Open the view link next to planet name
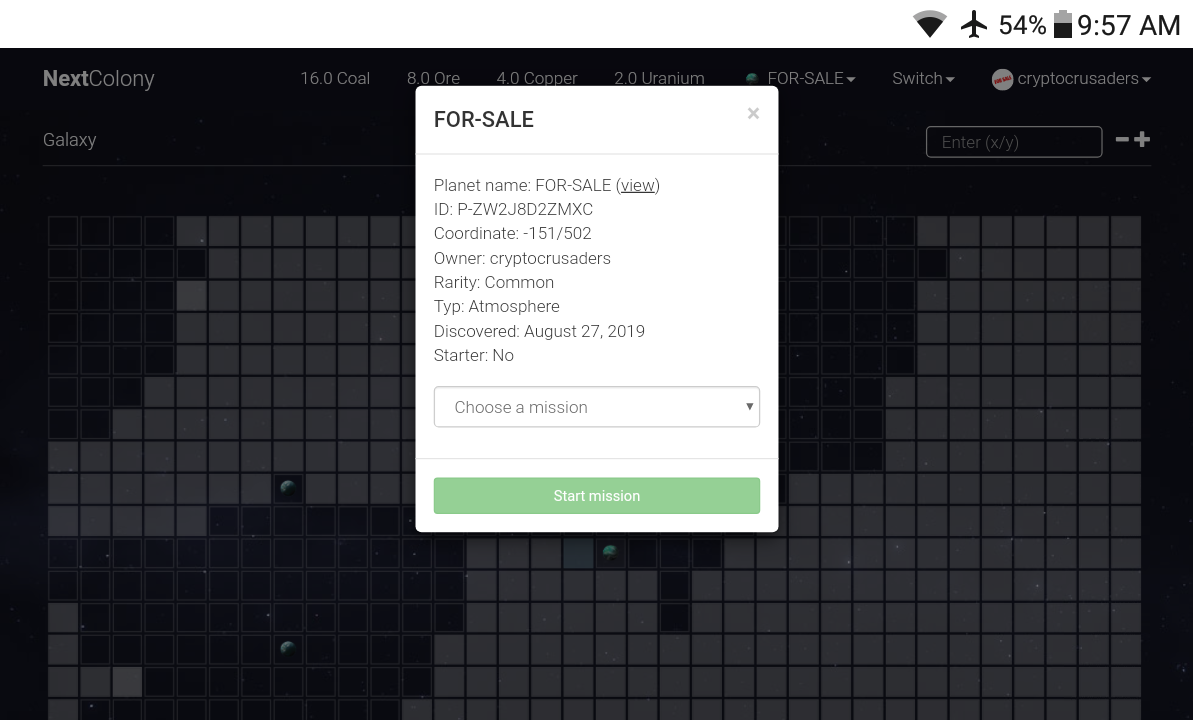Viewport: 1193px width, 720px height. [x=638, y=185]
